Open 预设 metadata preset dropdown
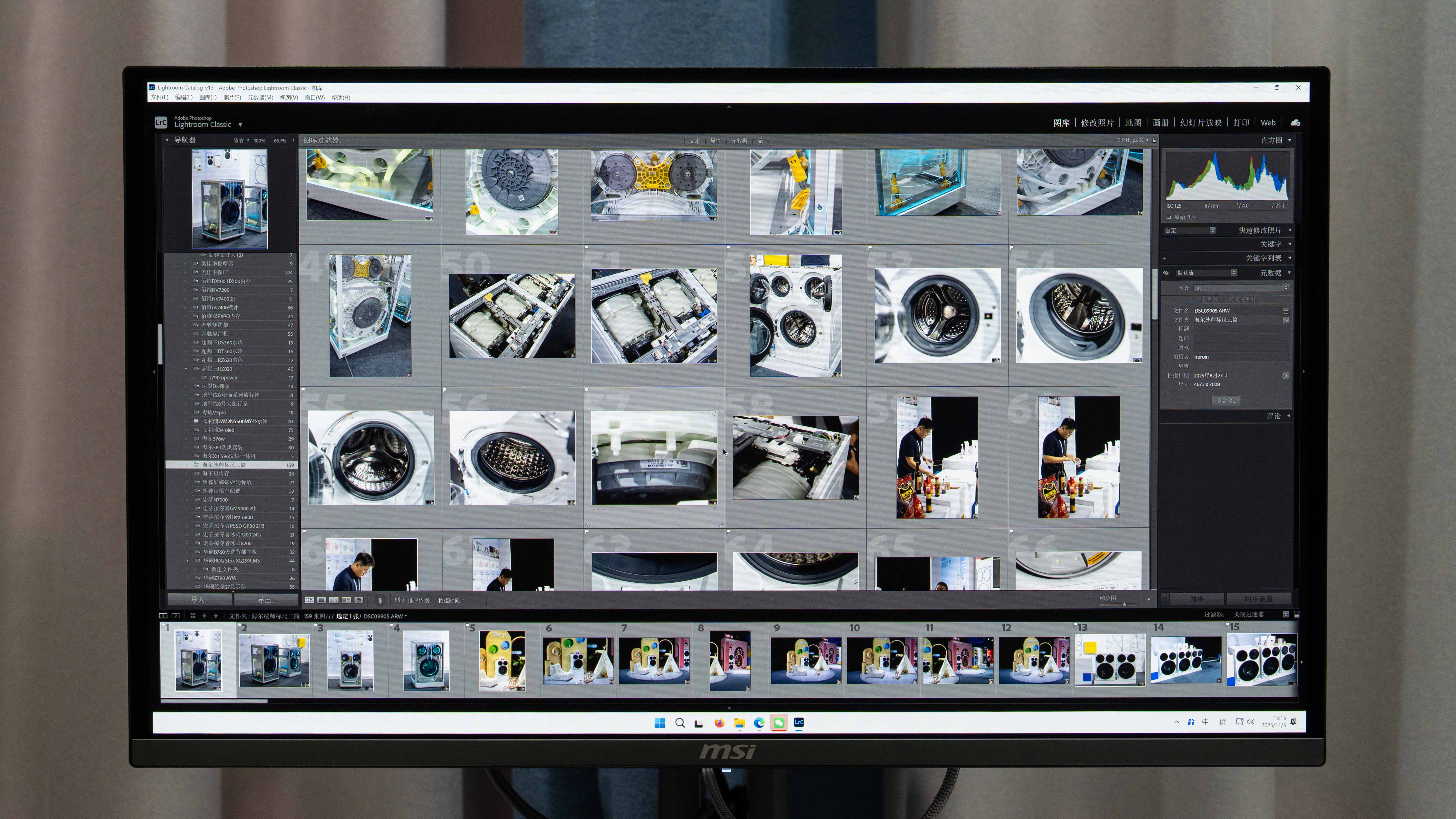 (x=1240, y=288)
